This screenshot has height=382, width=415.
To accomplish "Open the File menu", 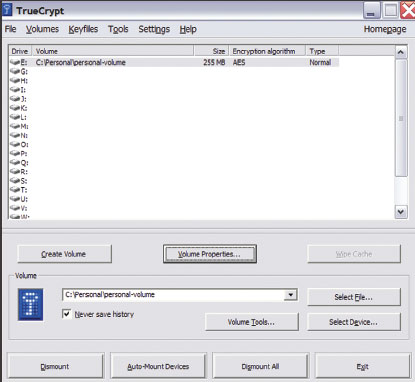I will pos(10,29).
